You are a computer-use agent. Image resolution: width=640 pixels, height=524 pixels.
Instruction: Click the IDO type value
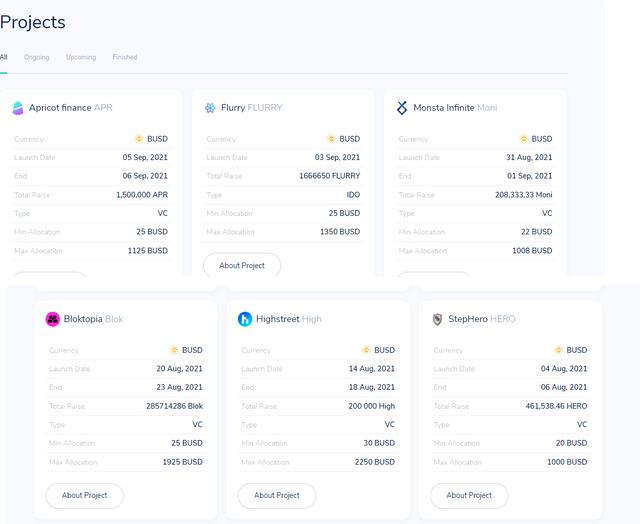pos(353,195)
